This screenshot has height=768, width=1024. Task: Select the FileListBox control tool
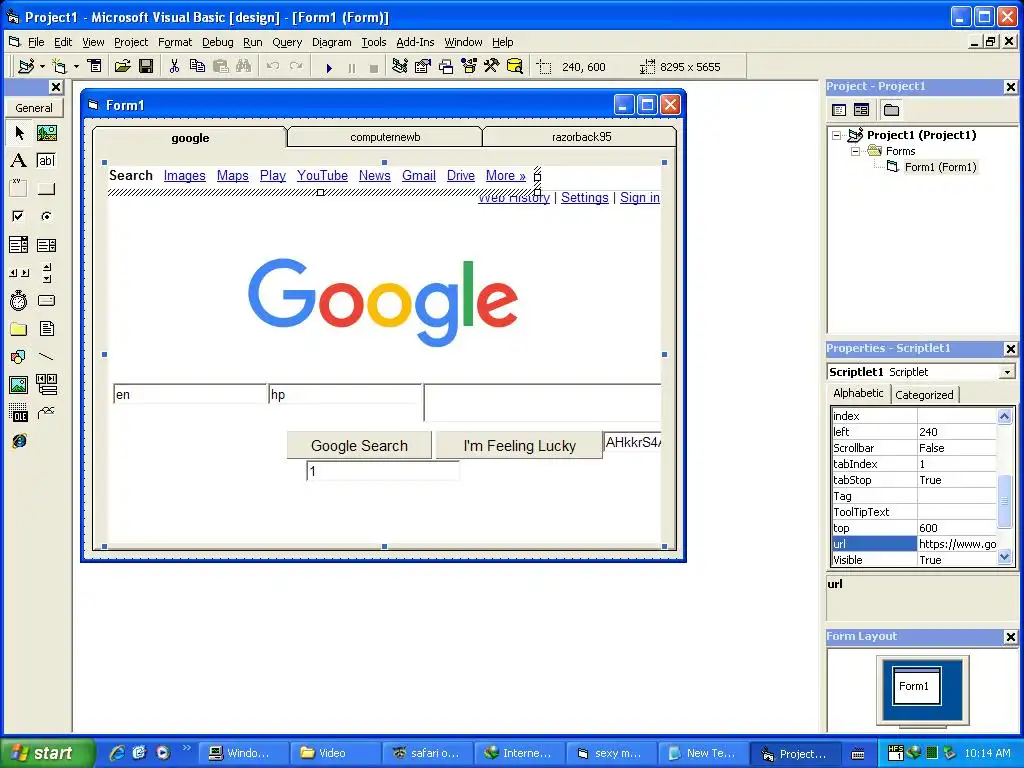pos(46,328)
